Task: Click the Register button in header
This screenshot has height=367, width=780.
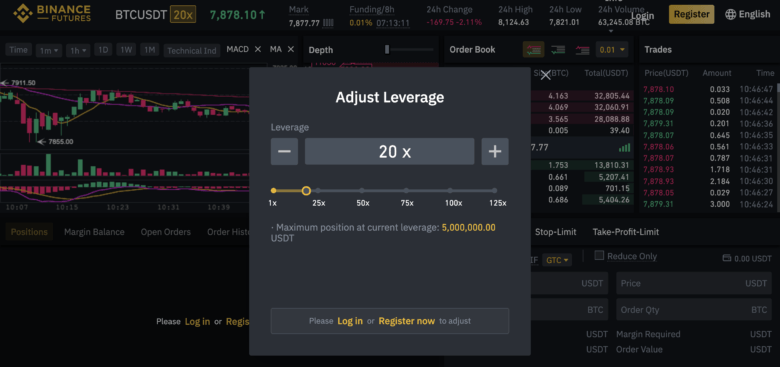Action: coord(691,14)
